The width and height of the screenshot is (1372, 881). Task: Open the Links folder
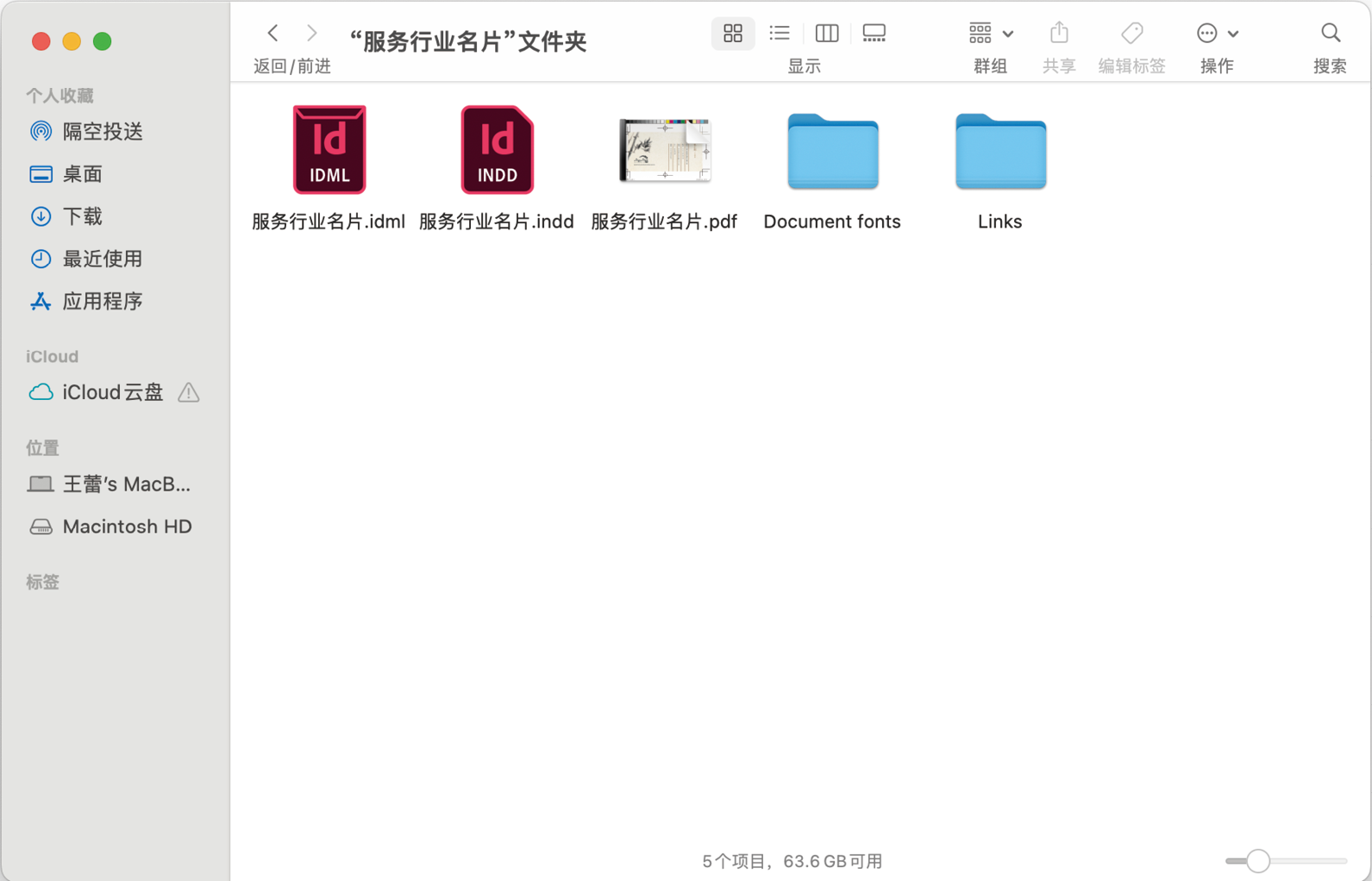point(999,153)
